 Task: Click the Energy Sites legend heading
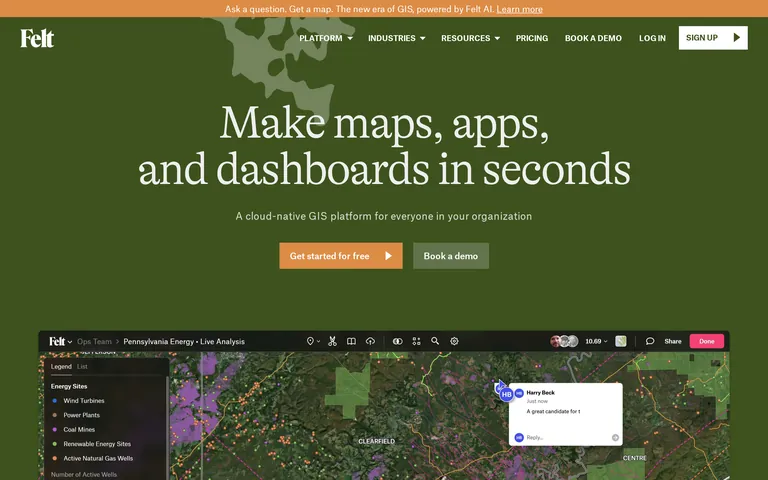point(69,386)
